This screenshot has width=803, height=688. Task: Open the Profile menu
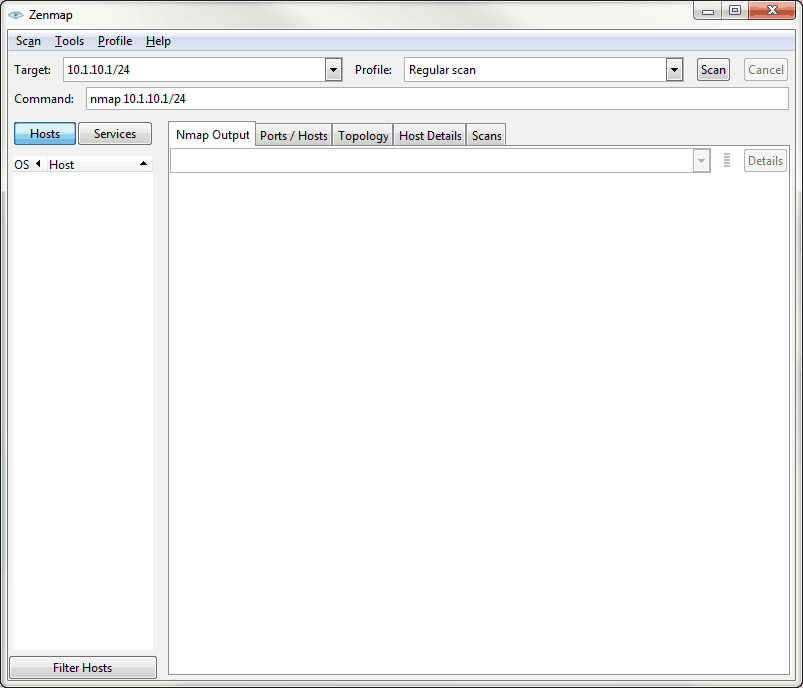tap(115, 41)
